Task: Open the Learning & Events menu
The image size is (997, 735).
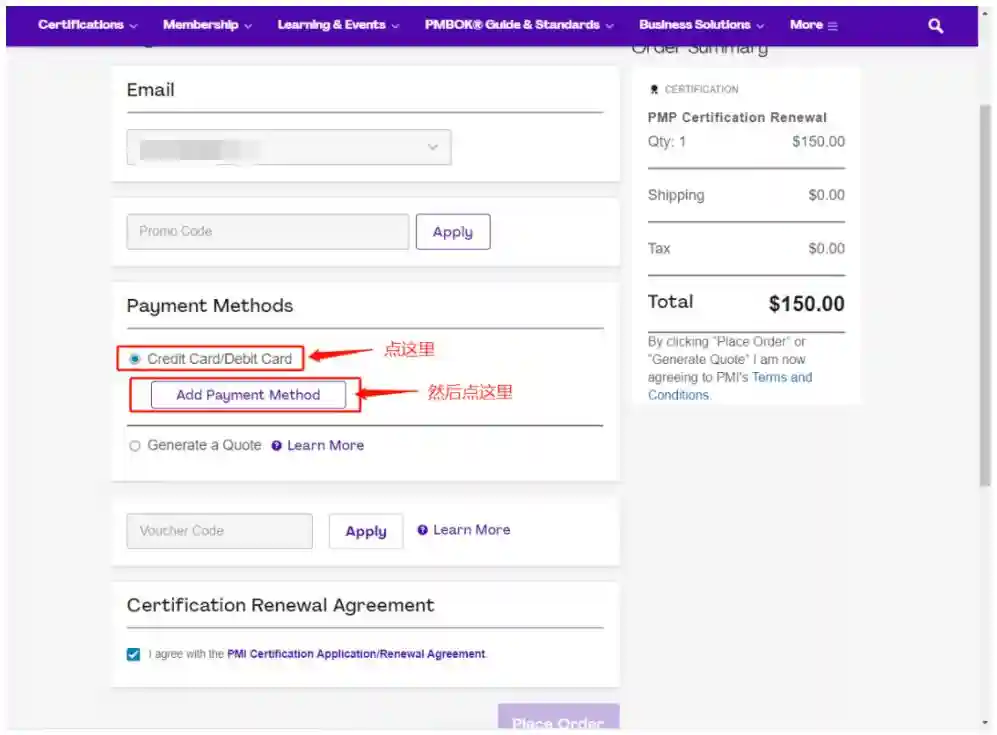Action: (338, 25)
